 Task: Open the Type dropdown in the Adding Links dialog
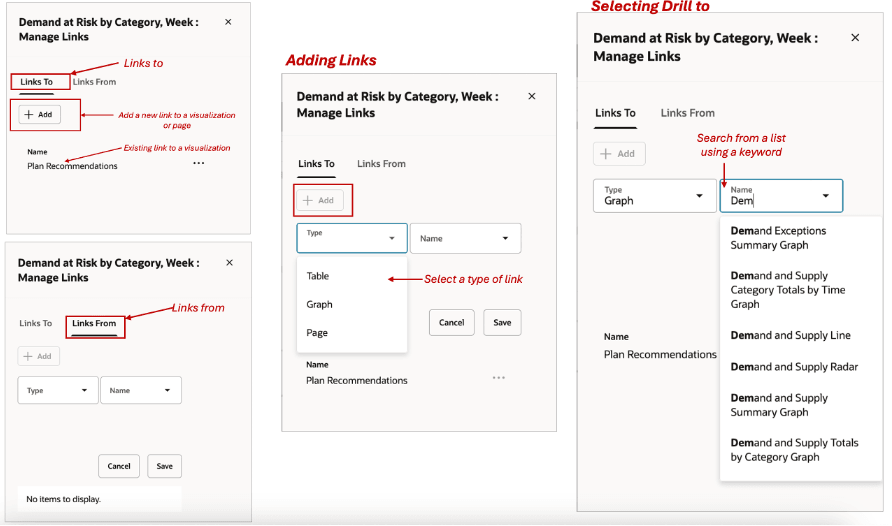pos(352,238)
